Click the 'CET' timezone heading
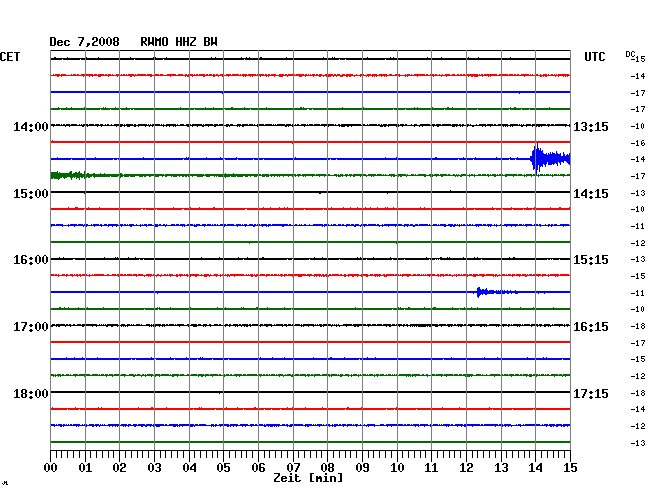 (x=10, y=57)
